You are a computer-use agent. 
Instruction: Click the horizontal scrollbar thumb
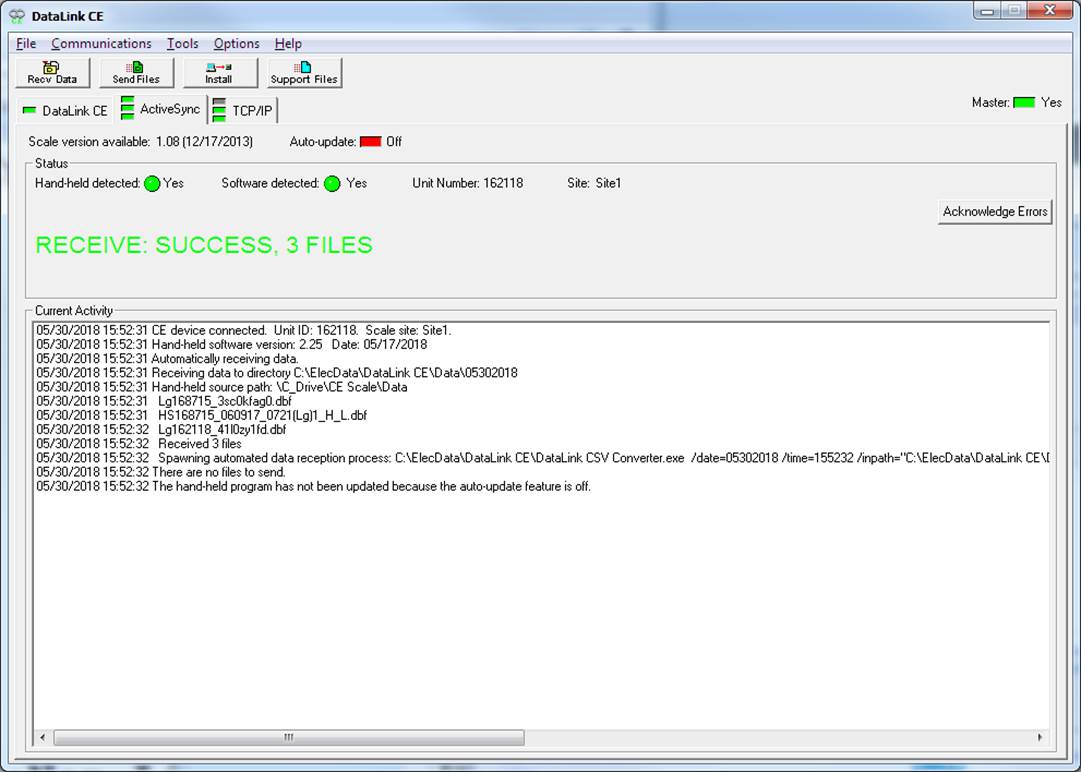288,738
